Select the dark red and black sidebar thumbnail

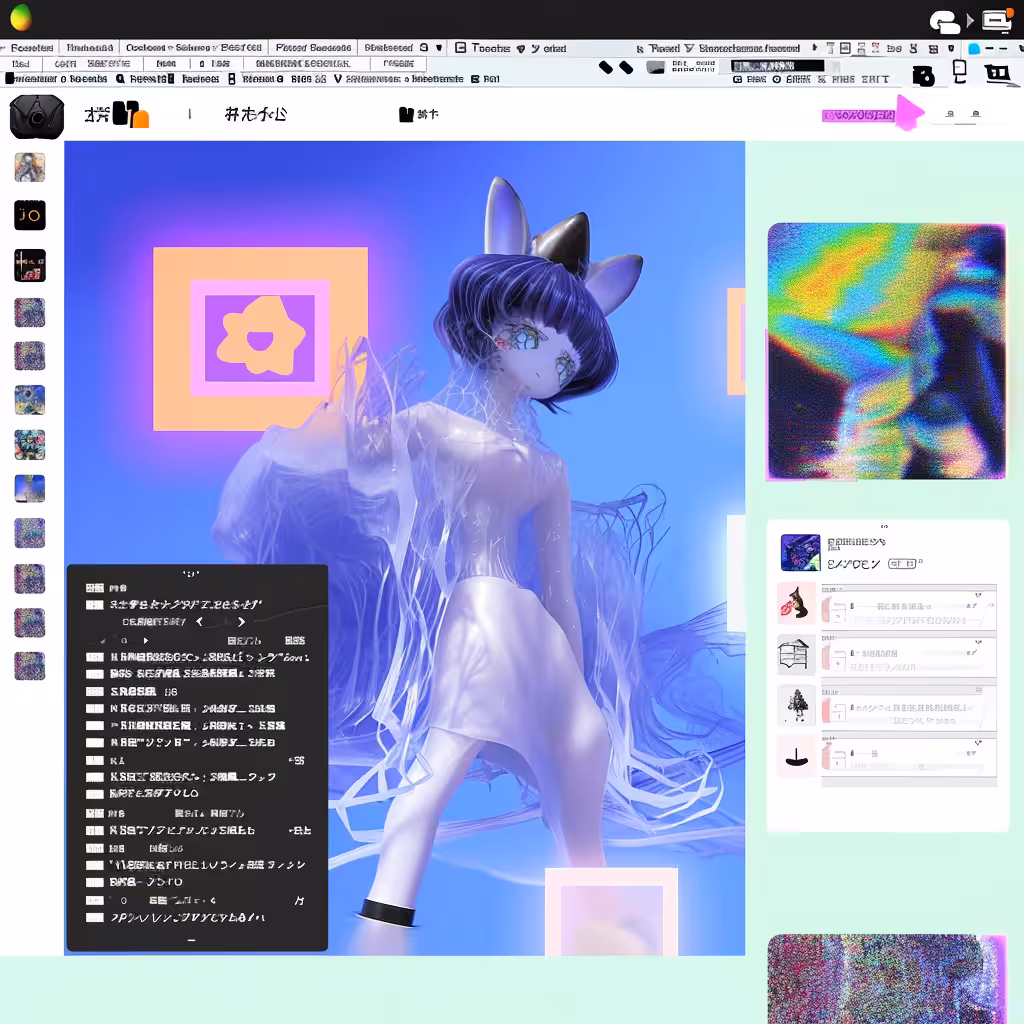click(30, 265)
